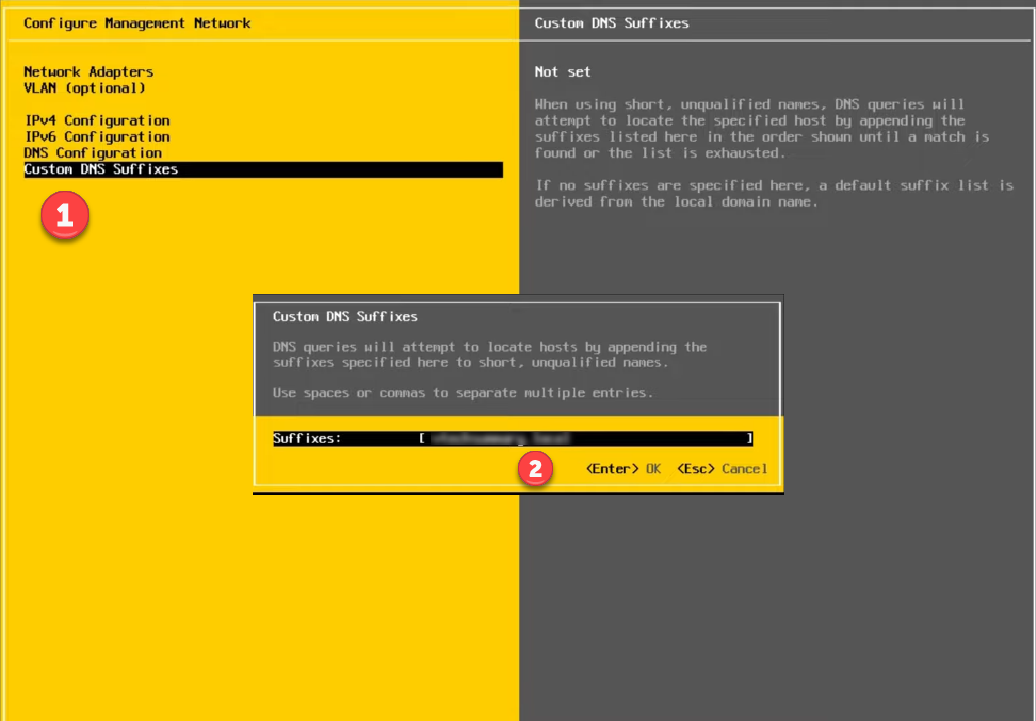Click the Configure Management Network heading
Image resolution: width=1036 pixels, height=721 pixels.
(x=137, y=23)
